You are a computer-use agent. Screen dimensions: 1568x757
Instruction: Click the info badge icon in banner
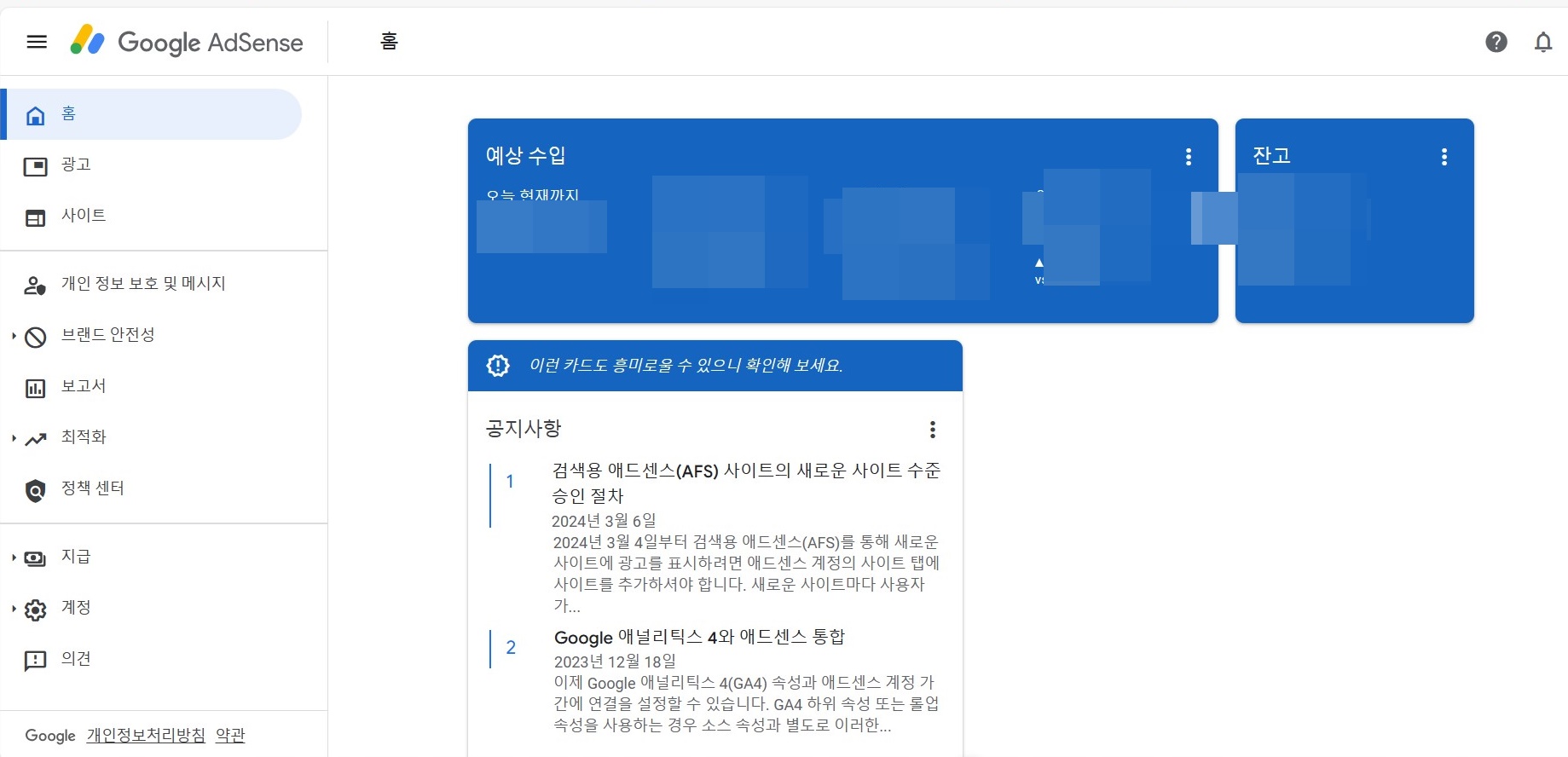pyautogui.click(x=498, y=366)
